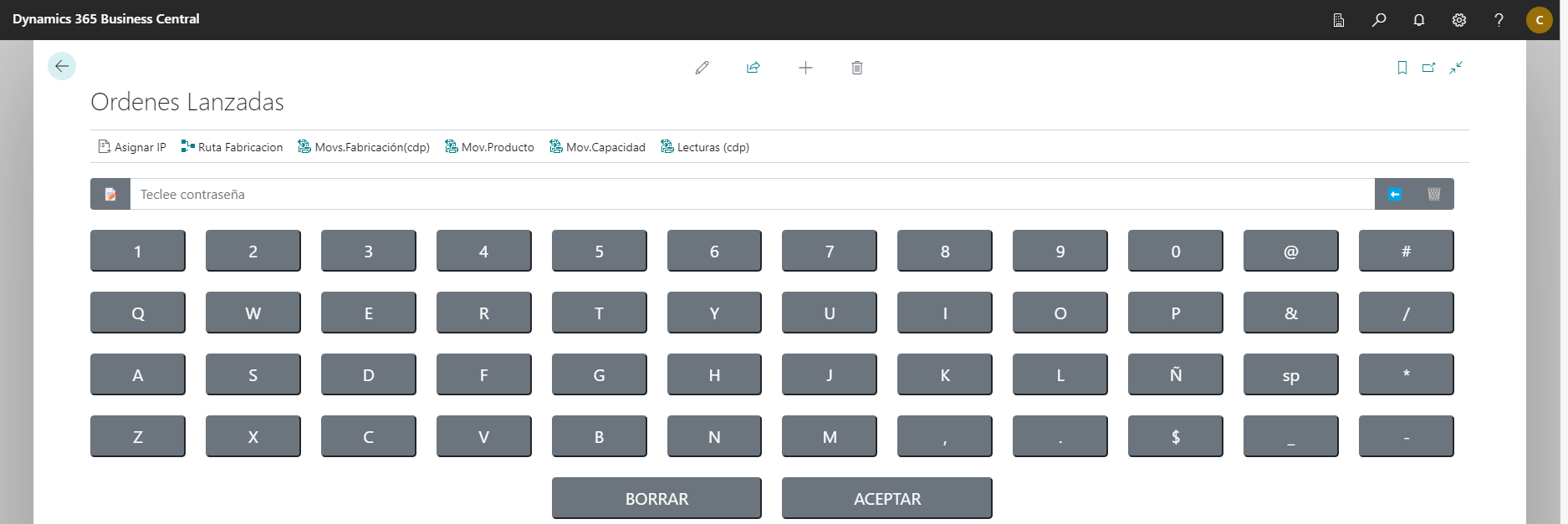This screenshot has width=1568, height=524.
Task: Tap the hyphen key
Action: click(x=1407, y=436)
